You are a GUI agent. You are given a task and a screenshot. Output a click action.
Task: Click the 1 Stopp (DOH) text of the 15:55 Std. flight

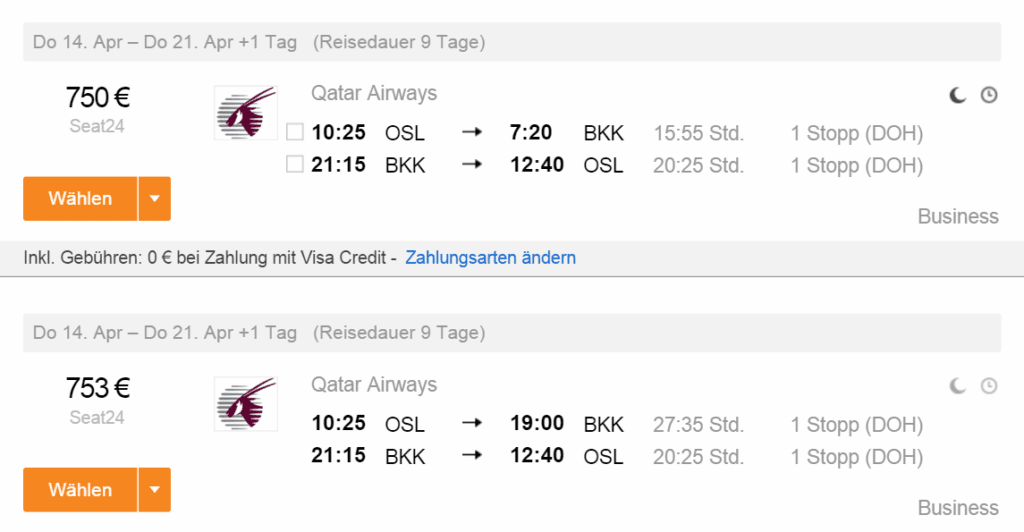pos(856,133)
